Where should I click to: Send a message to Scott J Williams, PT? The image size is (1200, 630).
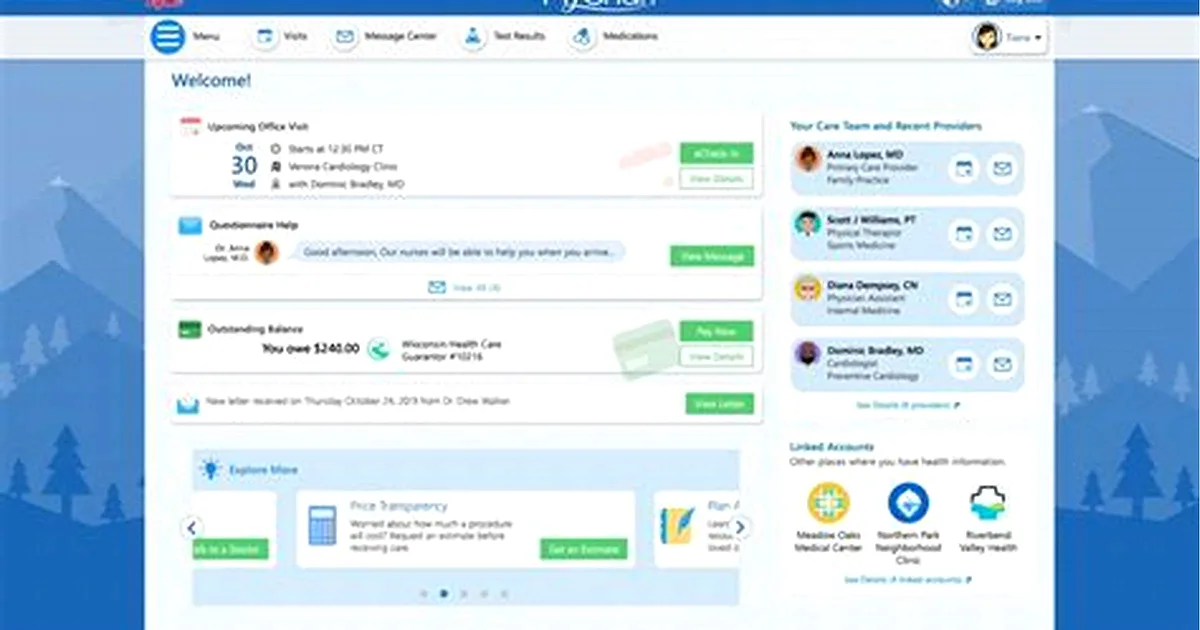point(1001,234)
